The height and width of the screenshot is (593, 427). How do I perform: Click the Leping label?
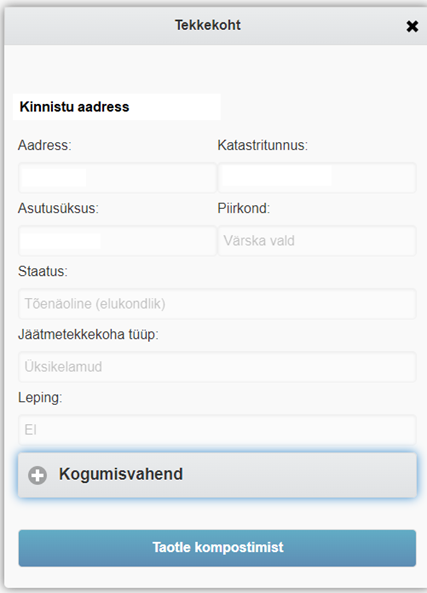40,398
